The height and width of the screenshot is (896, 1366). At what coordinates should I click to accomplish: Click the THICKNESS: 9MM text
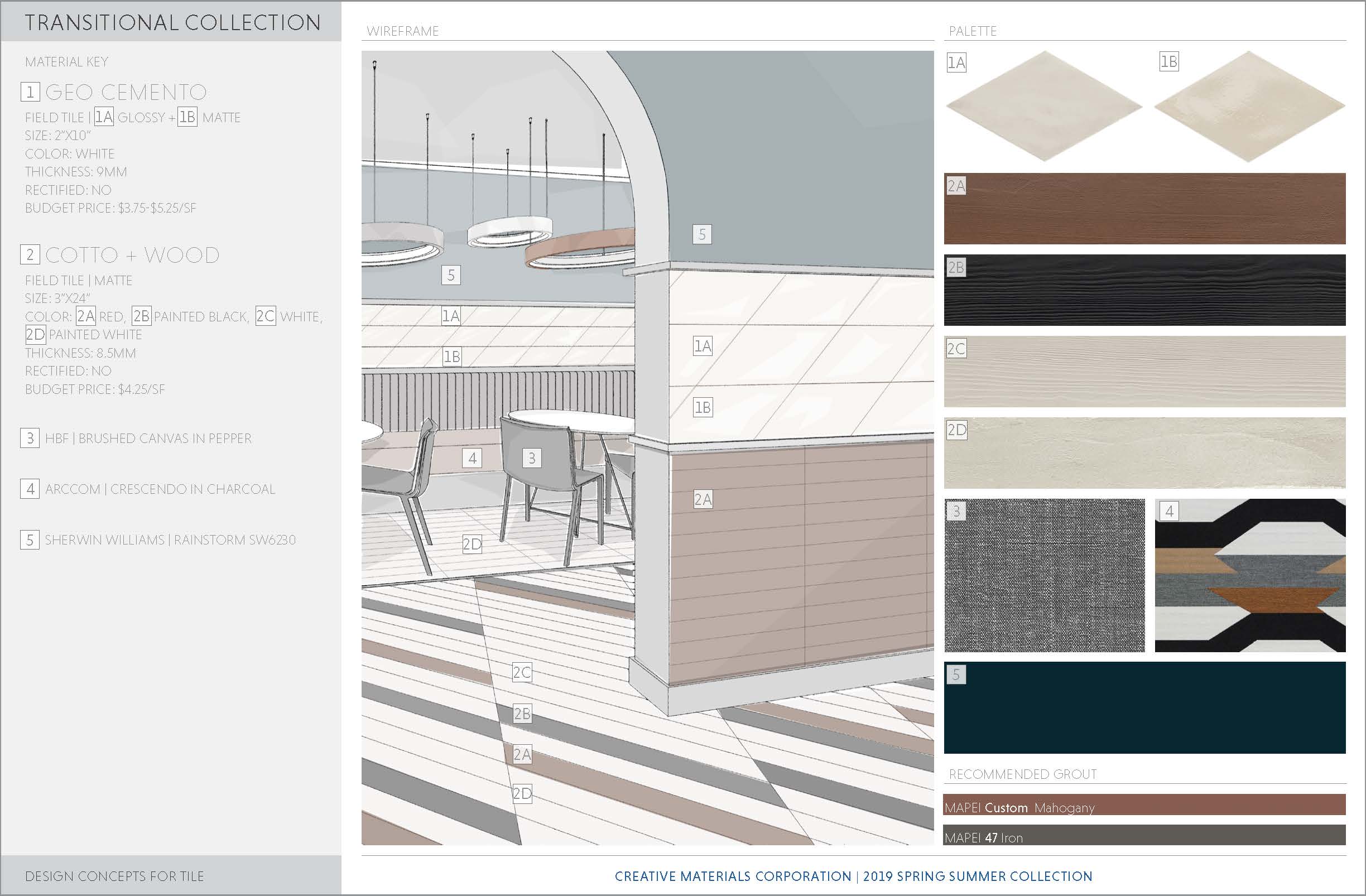[76, 172]
